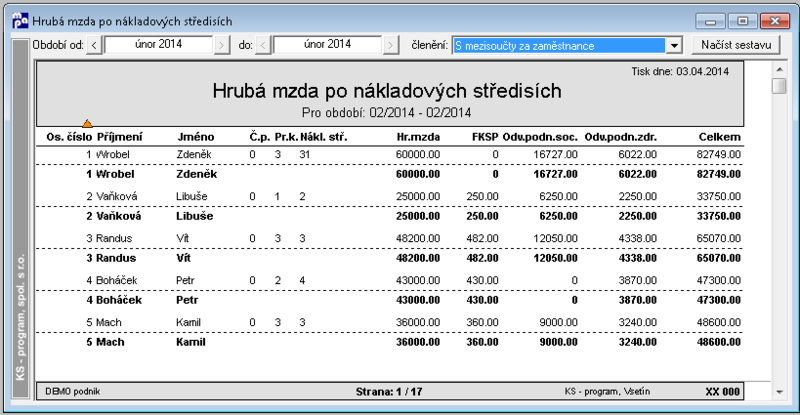Click the application icon in title bar
800x415 pixels.
coord(20,21)
